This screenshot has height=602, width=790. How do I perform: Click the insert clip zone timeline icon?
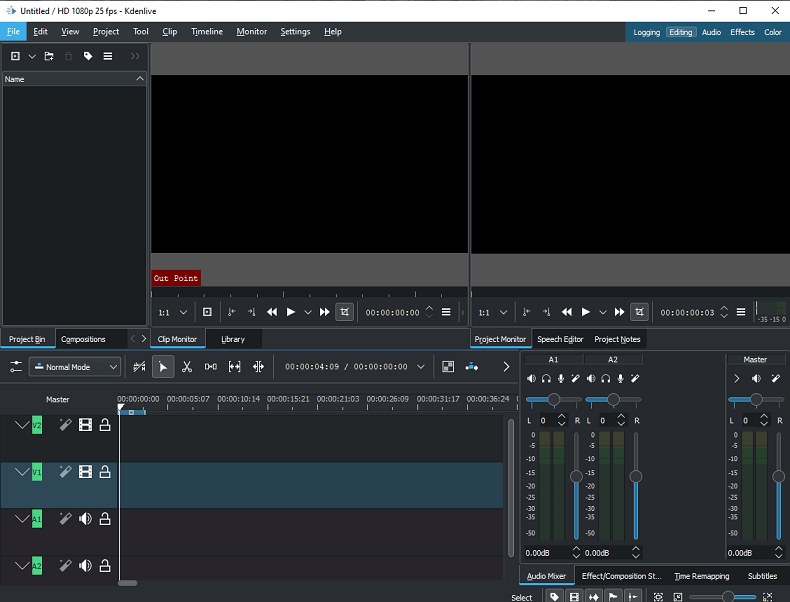click(472, 367)
